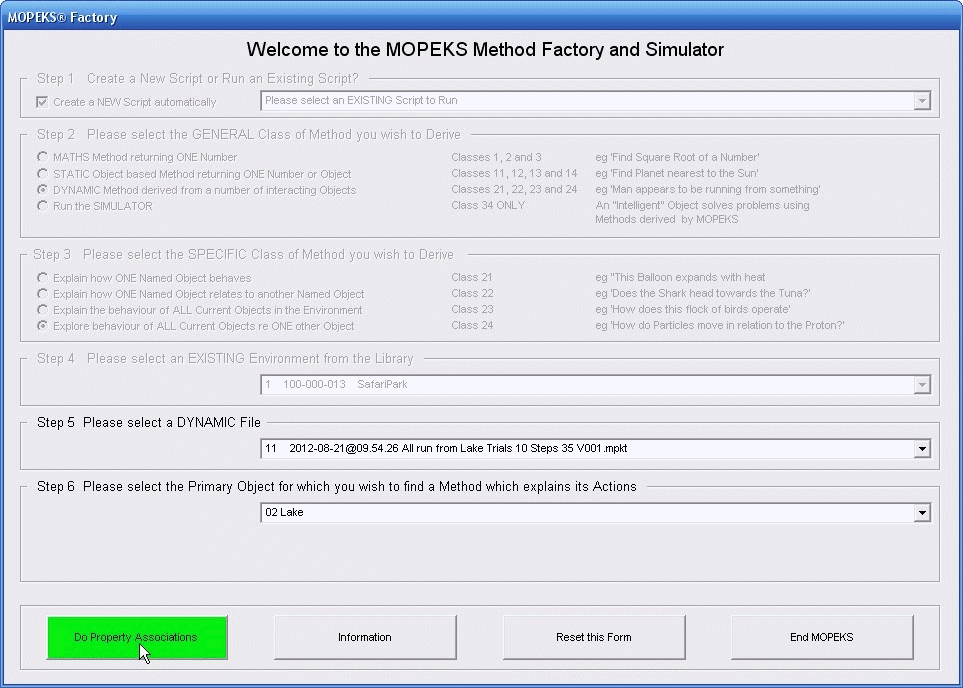Click 'Does the Shark head towards the Tuna?' example
Image resolution: width=963 pixels, height=688 pixels.
pyautogui.click(x=703, y=293)
